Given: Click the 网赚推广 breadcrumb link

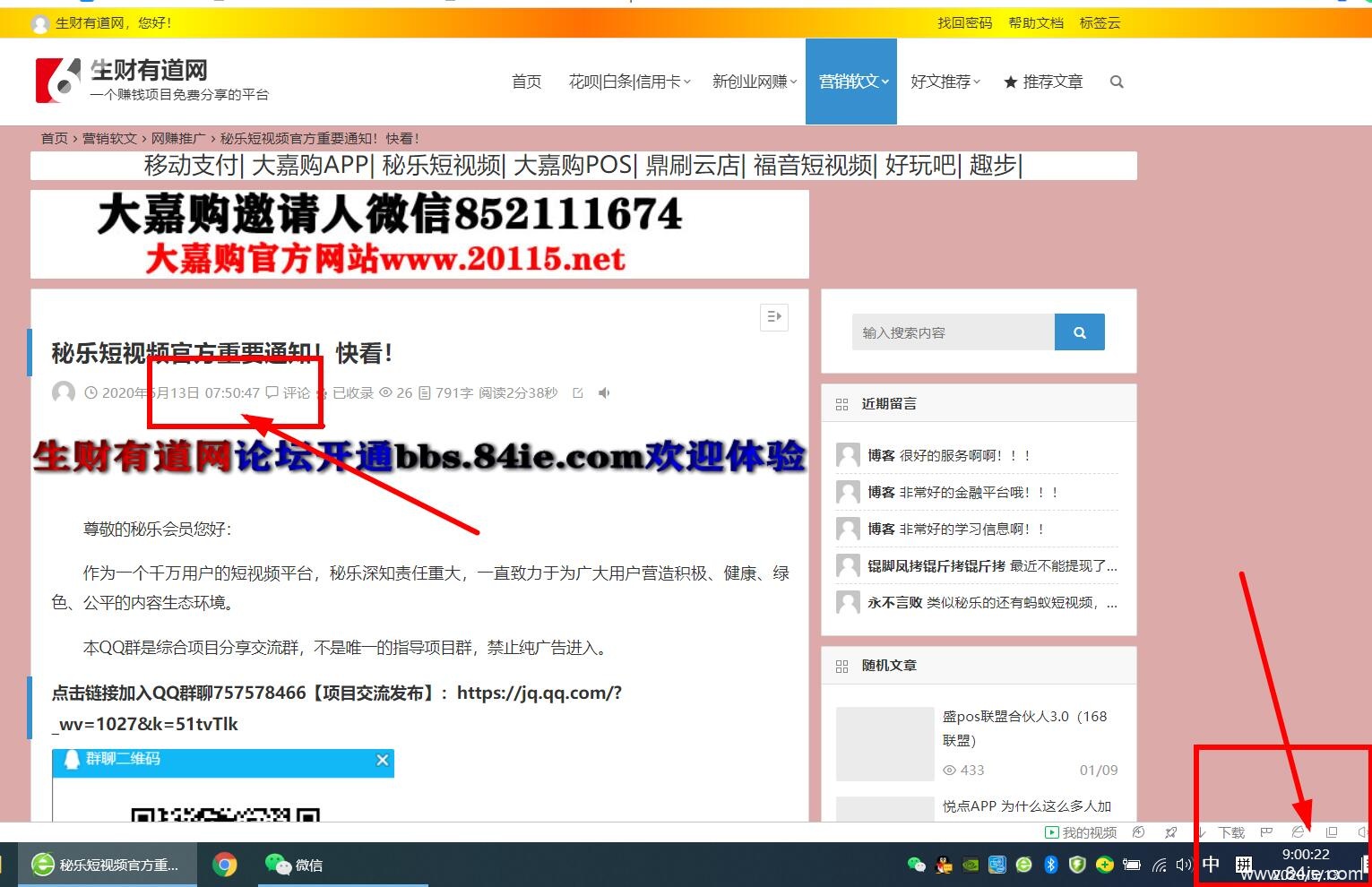Looking at the screenshot, I should (178, 138).
